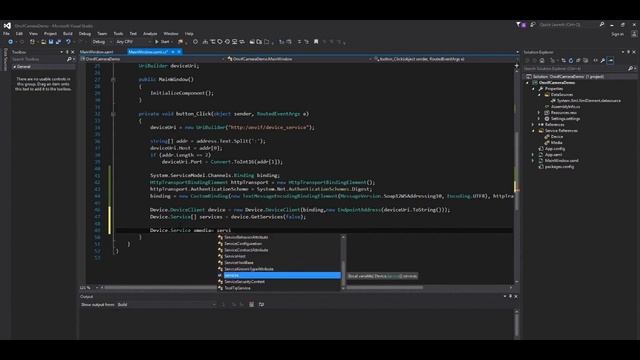Open the Any CPU platform dropdown
The width and height of the screenshot is (640, 360).
click(133, 42)
